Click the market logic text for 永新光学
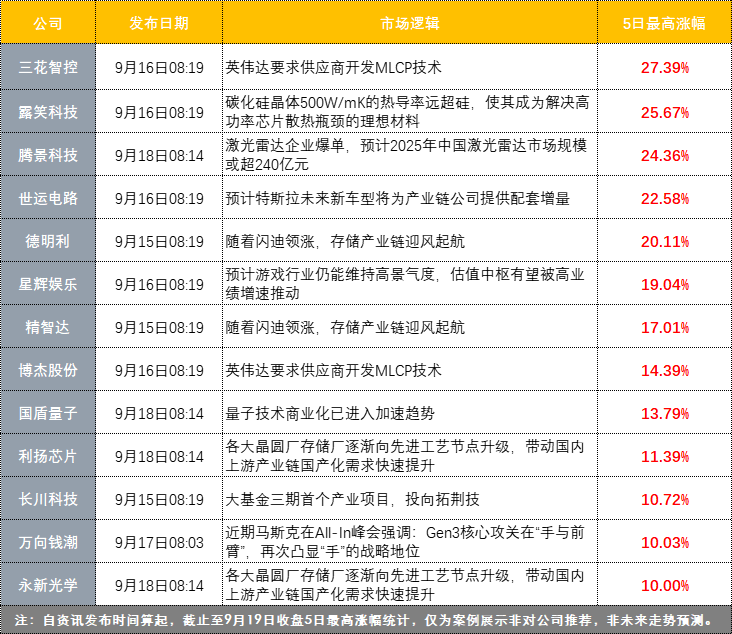 (x=405, y=585)
